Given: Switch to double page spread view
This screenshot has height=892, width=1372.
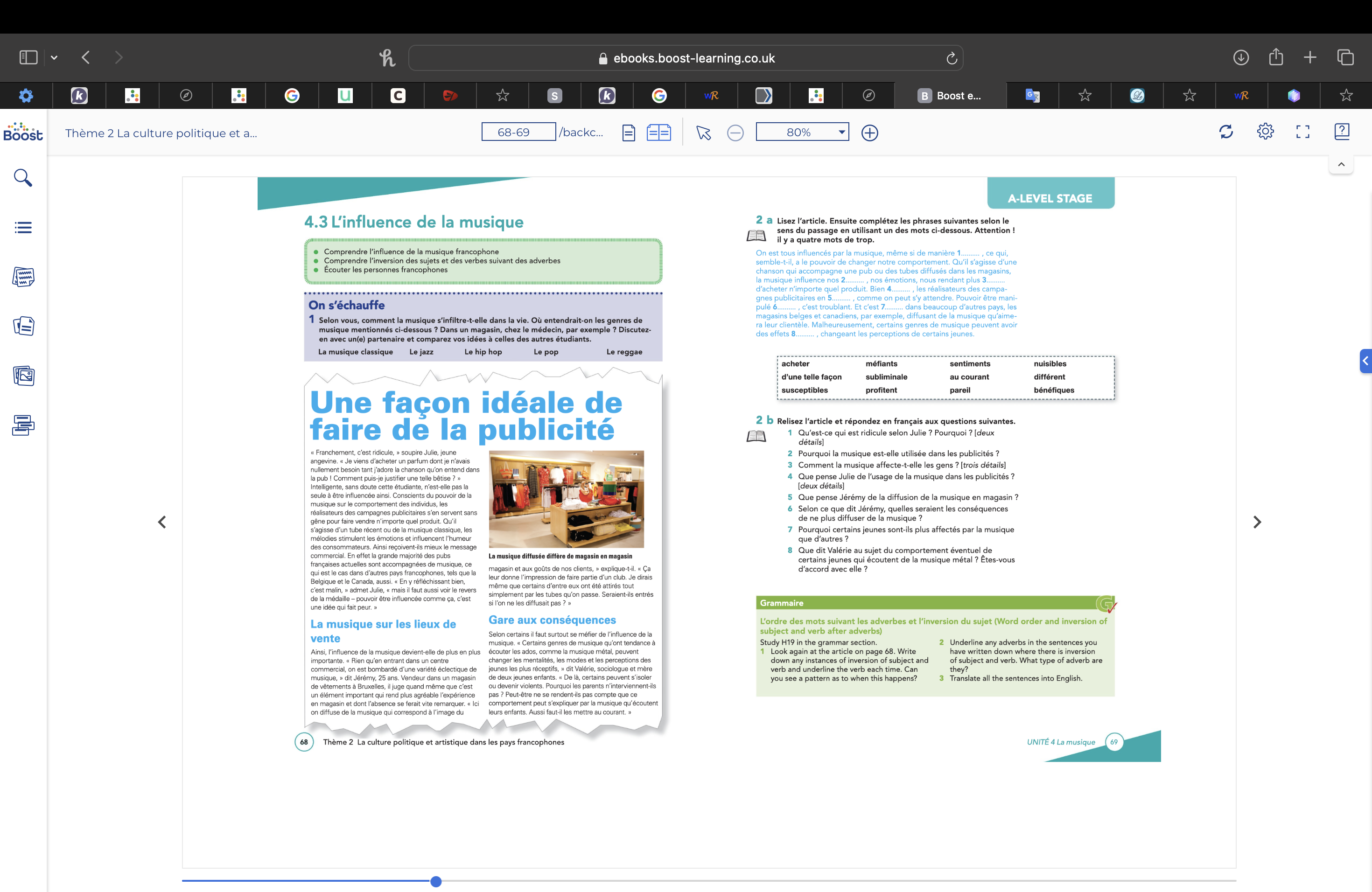Looking at the screenshot, I should coord(658,132).
